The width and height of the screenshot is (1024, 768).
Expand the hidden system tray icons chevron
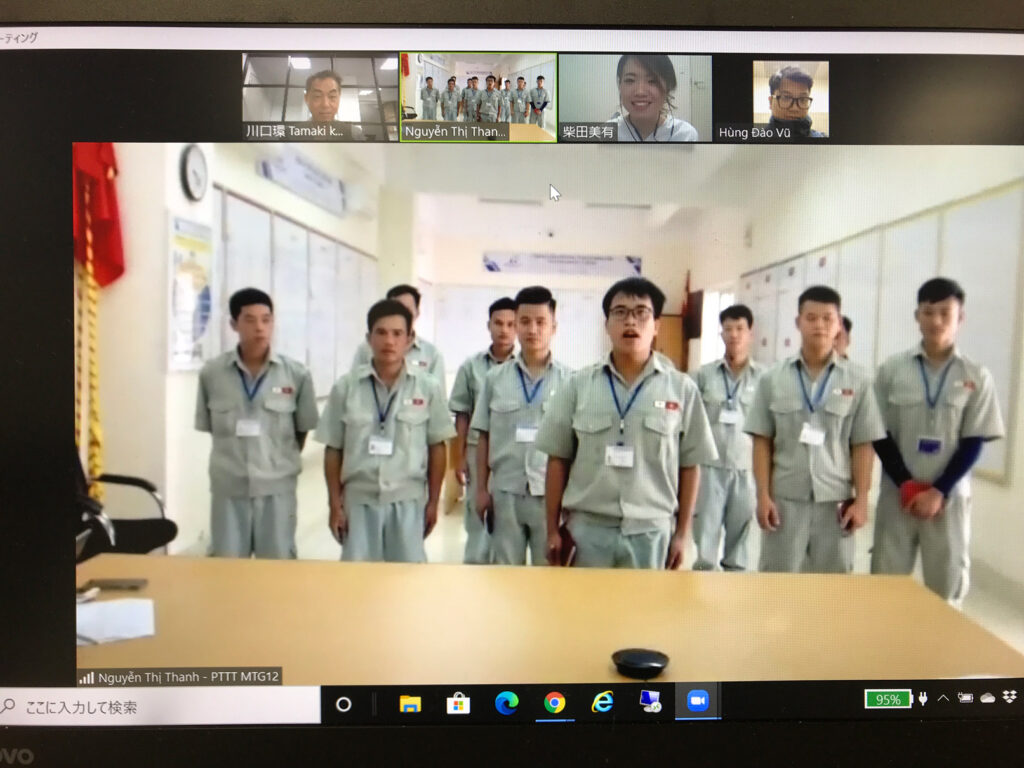pyautogui.click(x=943, y=698)
